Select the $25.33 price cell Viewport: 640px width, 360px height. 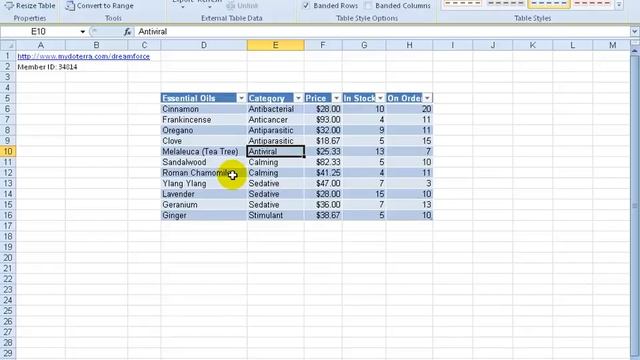pyautogui.click(x=323, y=151)
